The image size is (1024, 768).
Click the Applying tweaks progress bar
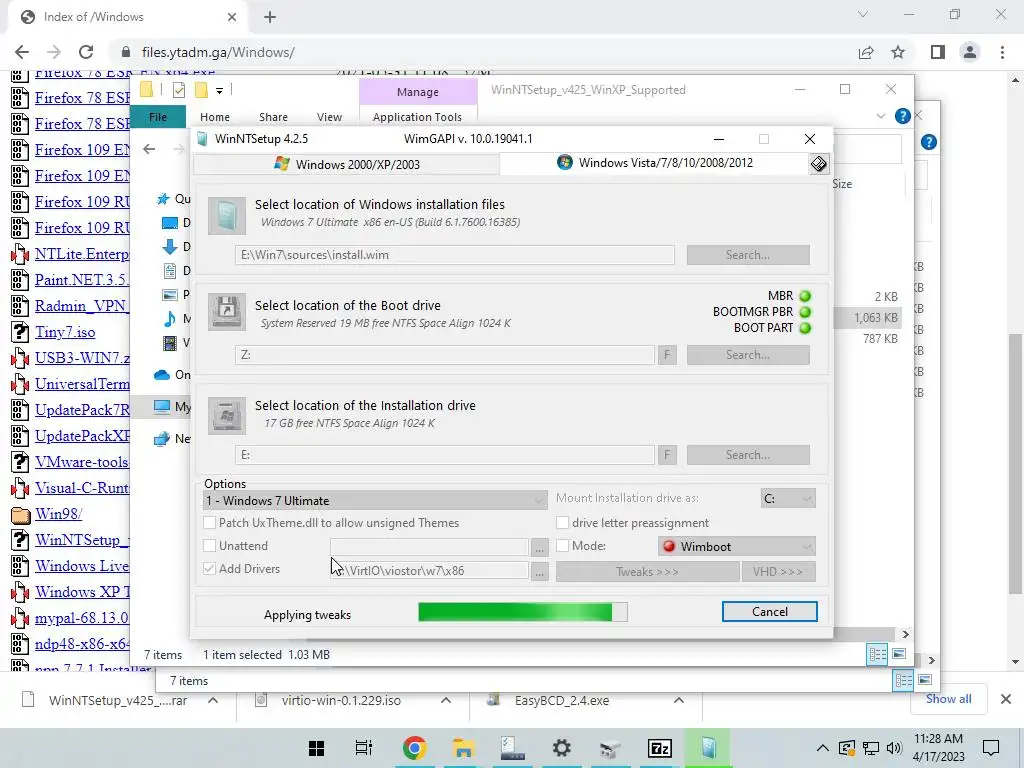522,612
